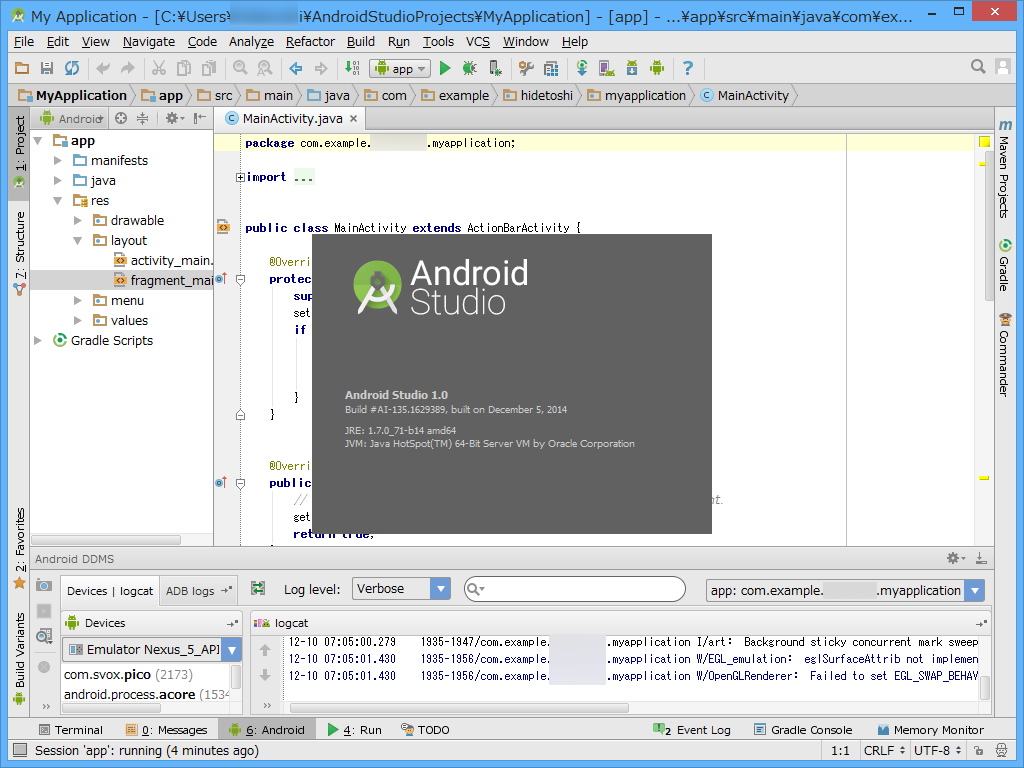Screen dimensions: 1024x768
Task: Click the logcat search field
Action: pyautogui.click(x=575, y=589)
